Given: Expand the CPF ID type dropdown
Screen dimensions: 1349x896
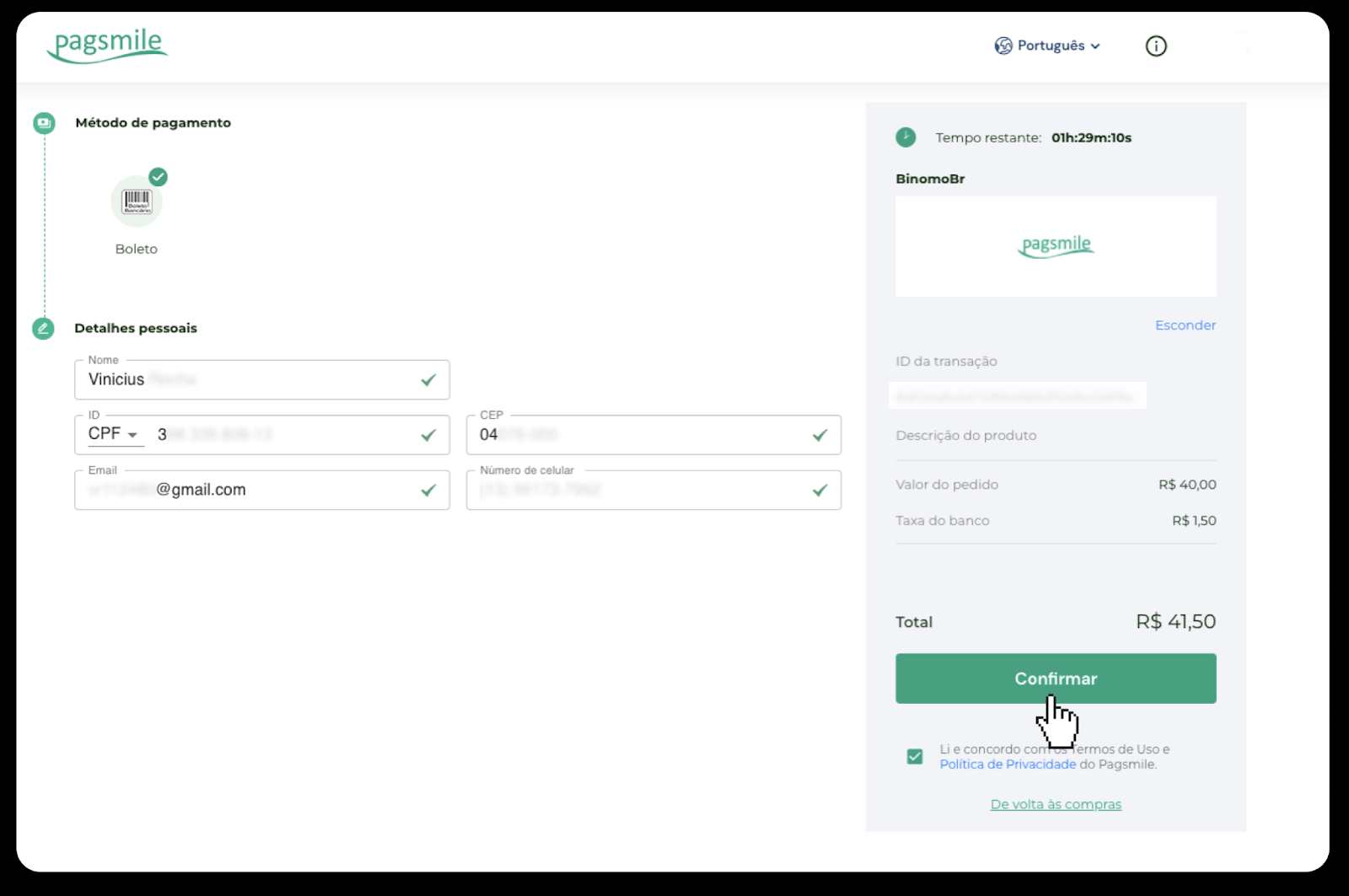Looking at the screenshot, I should 114,434.
